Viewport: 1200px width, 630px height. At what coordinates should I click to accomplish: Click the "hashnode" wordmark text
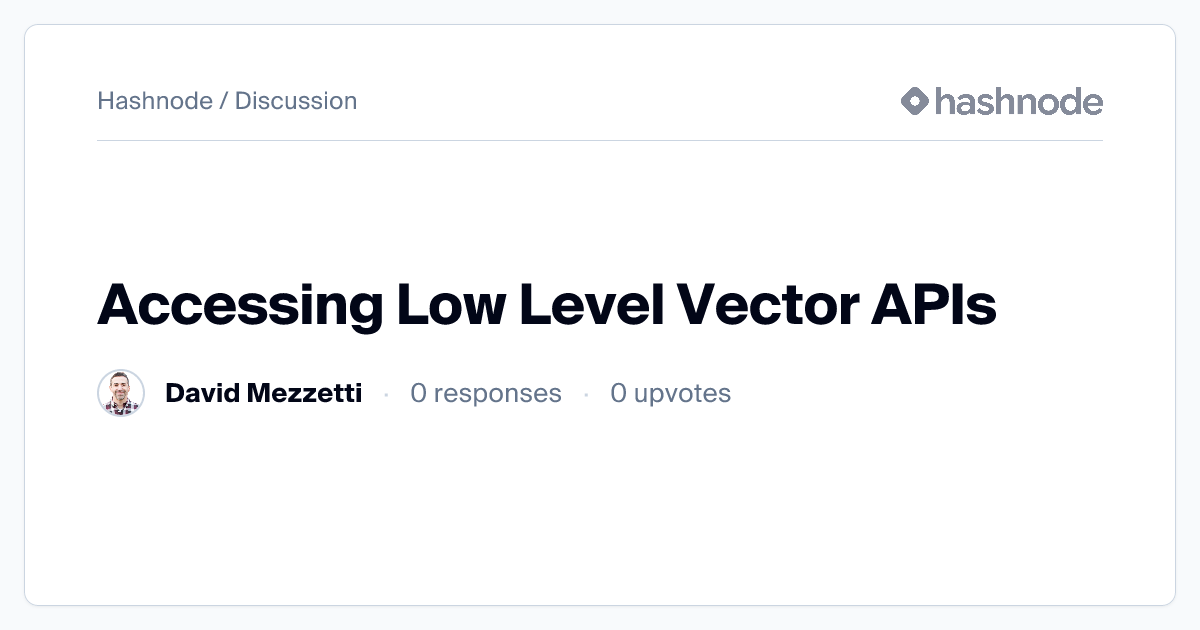[x=1018, y=101]
